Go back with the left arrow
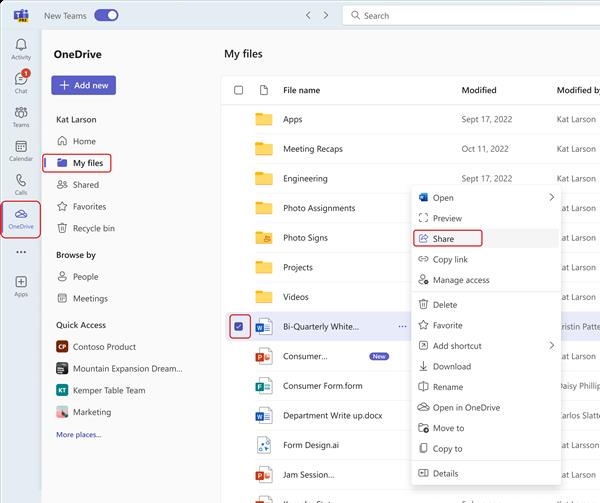The height and width of the screenshot is (503, 600). pos(308,15)
